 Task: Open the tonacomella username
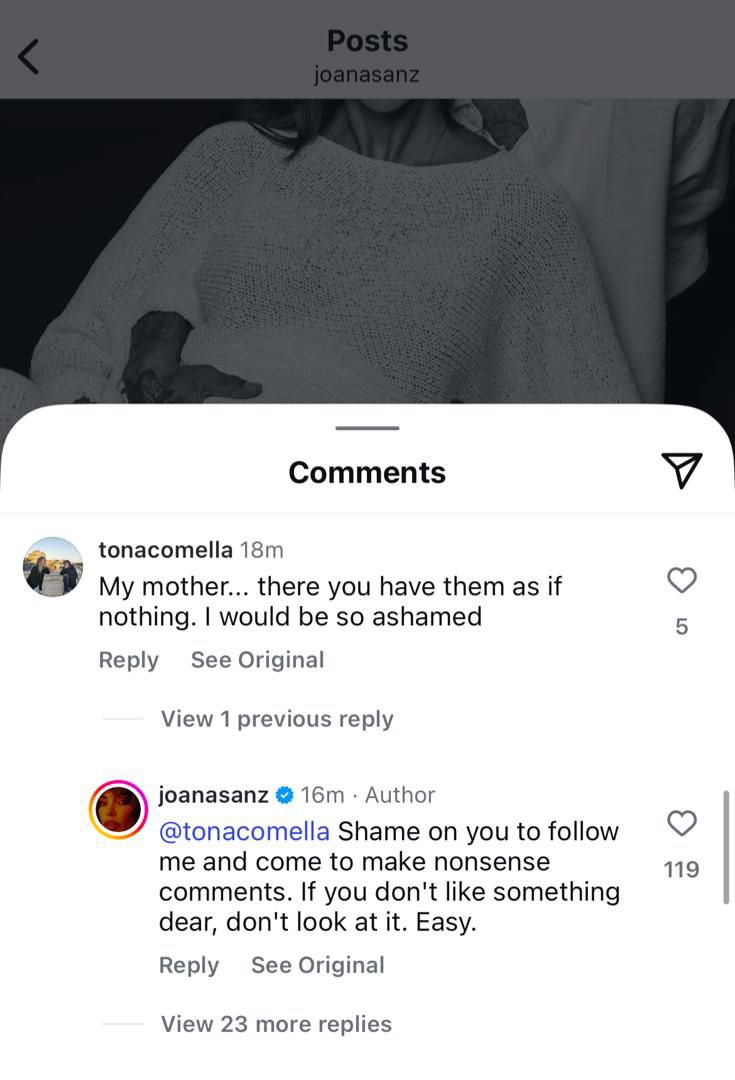pyautogui.click(x=165, y=549)
